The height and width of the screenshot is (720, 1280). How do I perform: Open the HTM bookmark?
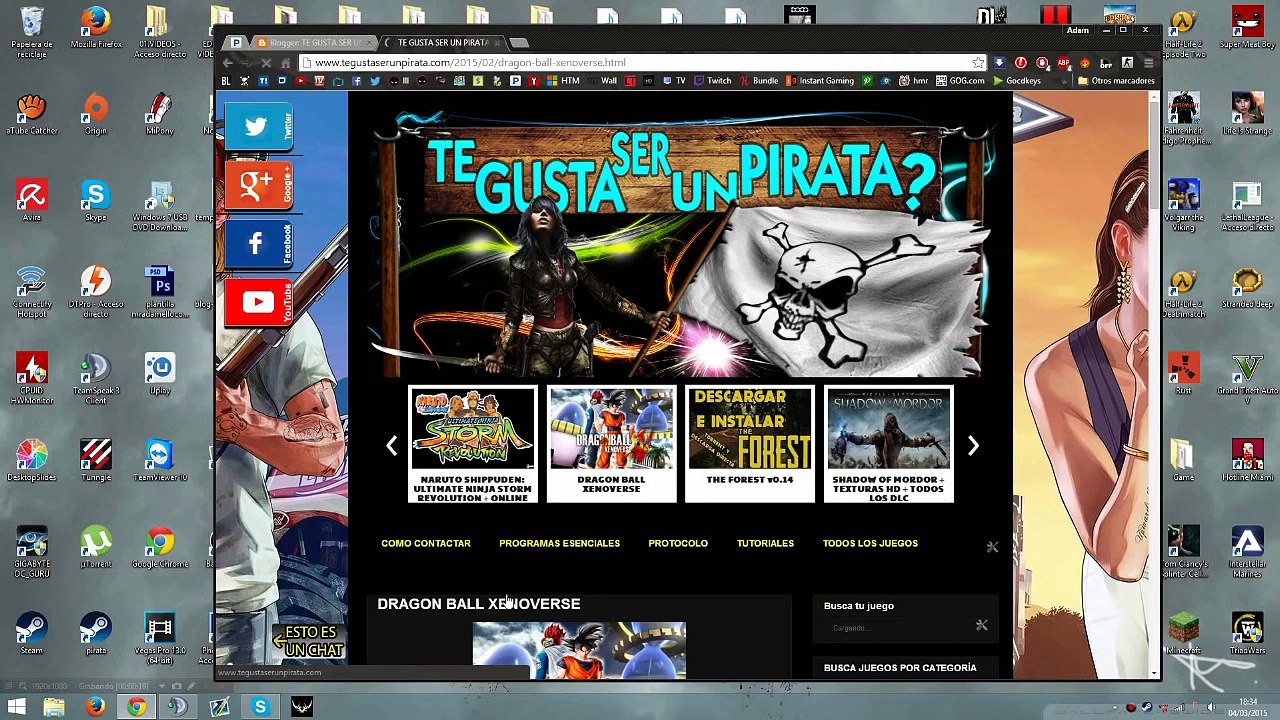[564, 81]
